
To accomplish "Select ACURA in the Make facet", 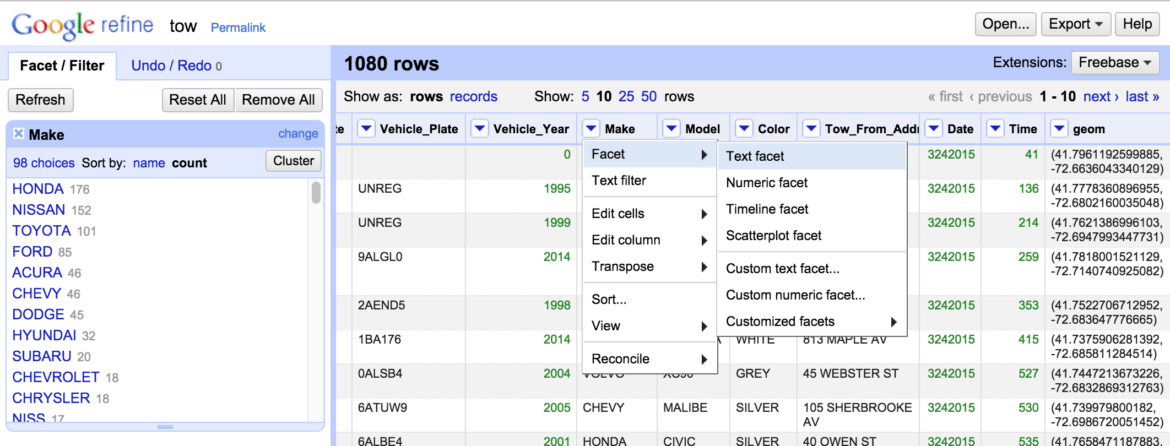I will coord(37,273).
